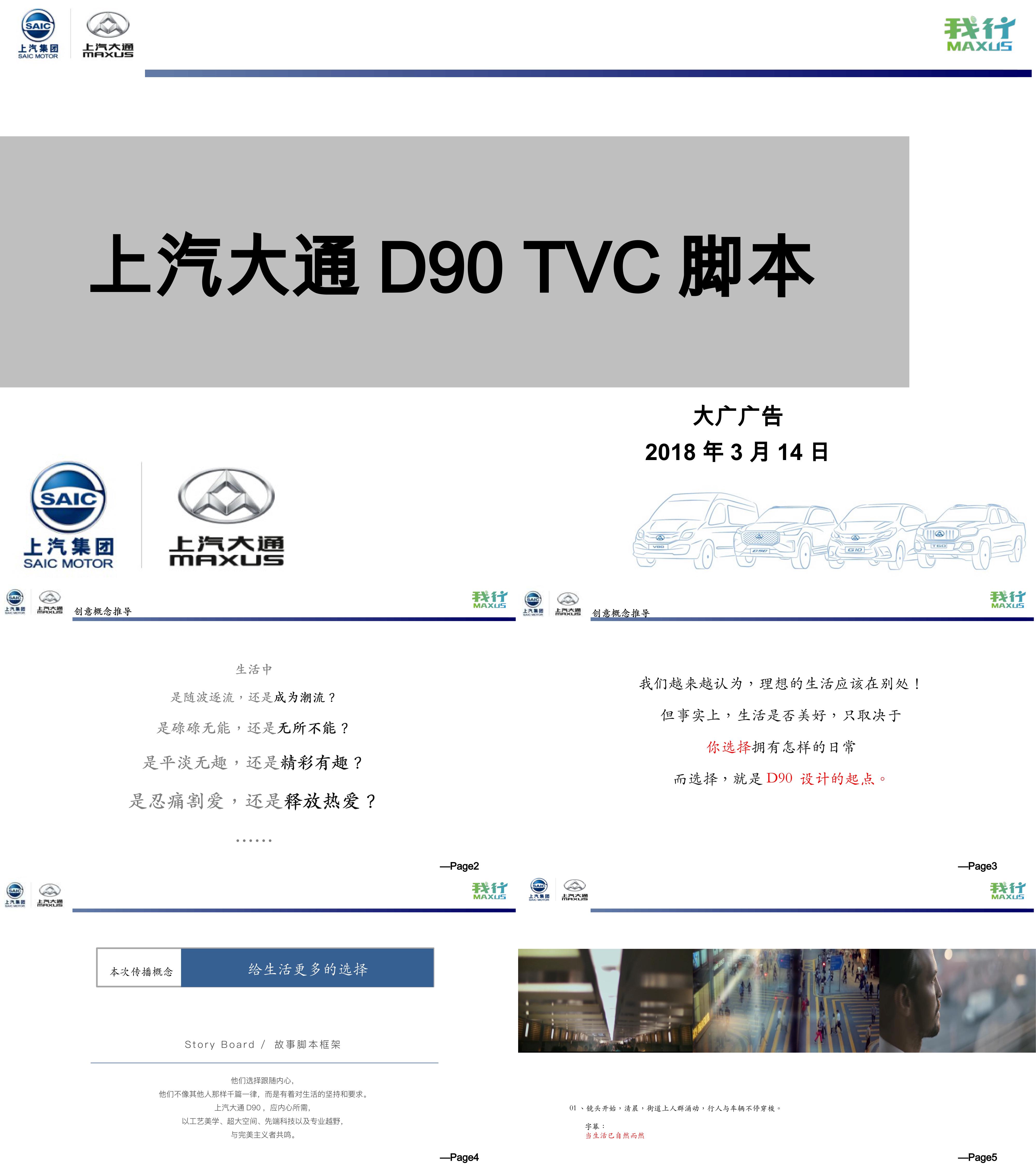This screenshot has height=1165, width=1036.
Task: Click the 我行 MAXUS logo on the Page2 slide
Action: point(490,600)
